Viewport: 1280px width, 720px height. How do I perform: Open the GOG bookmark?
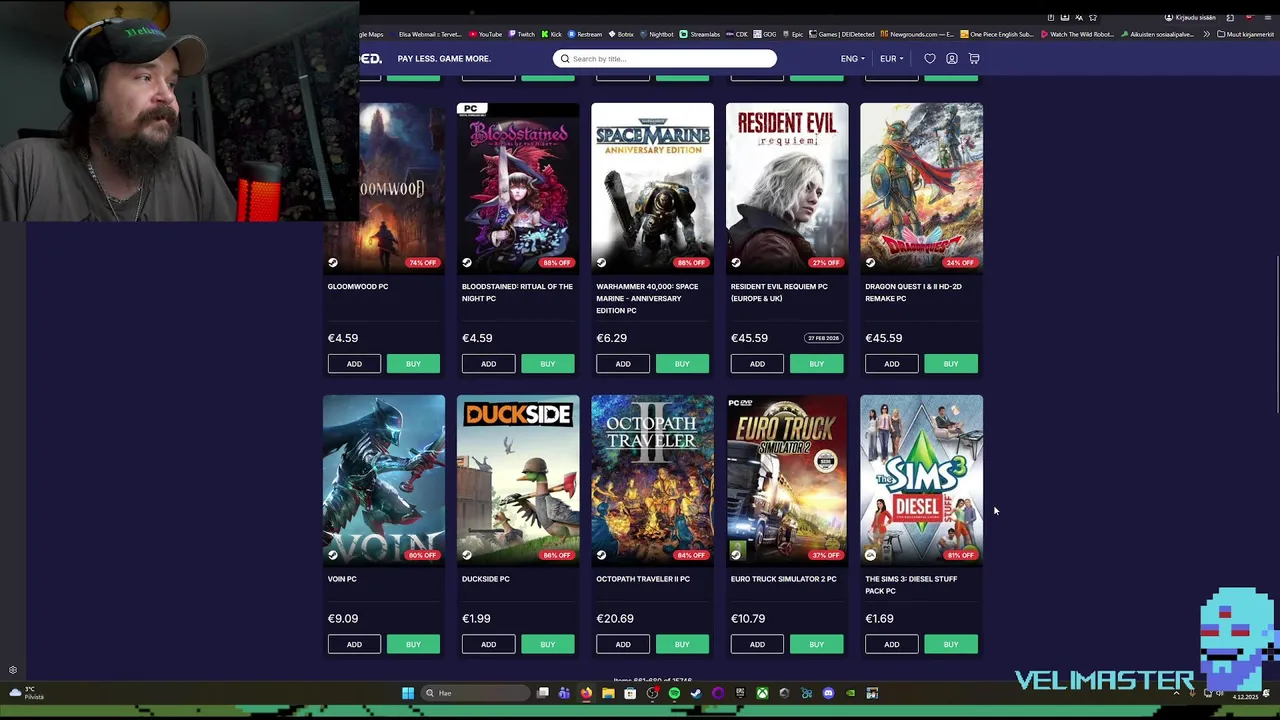766,34
